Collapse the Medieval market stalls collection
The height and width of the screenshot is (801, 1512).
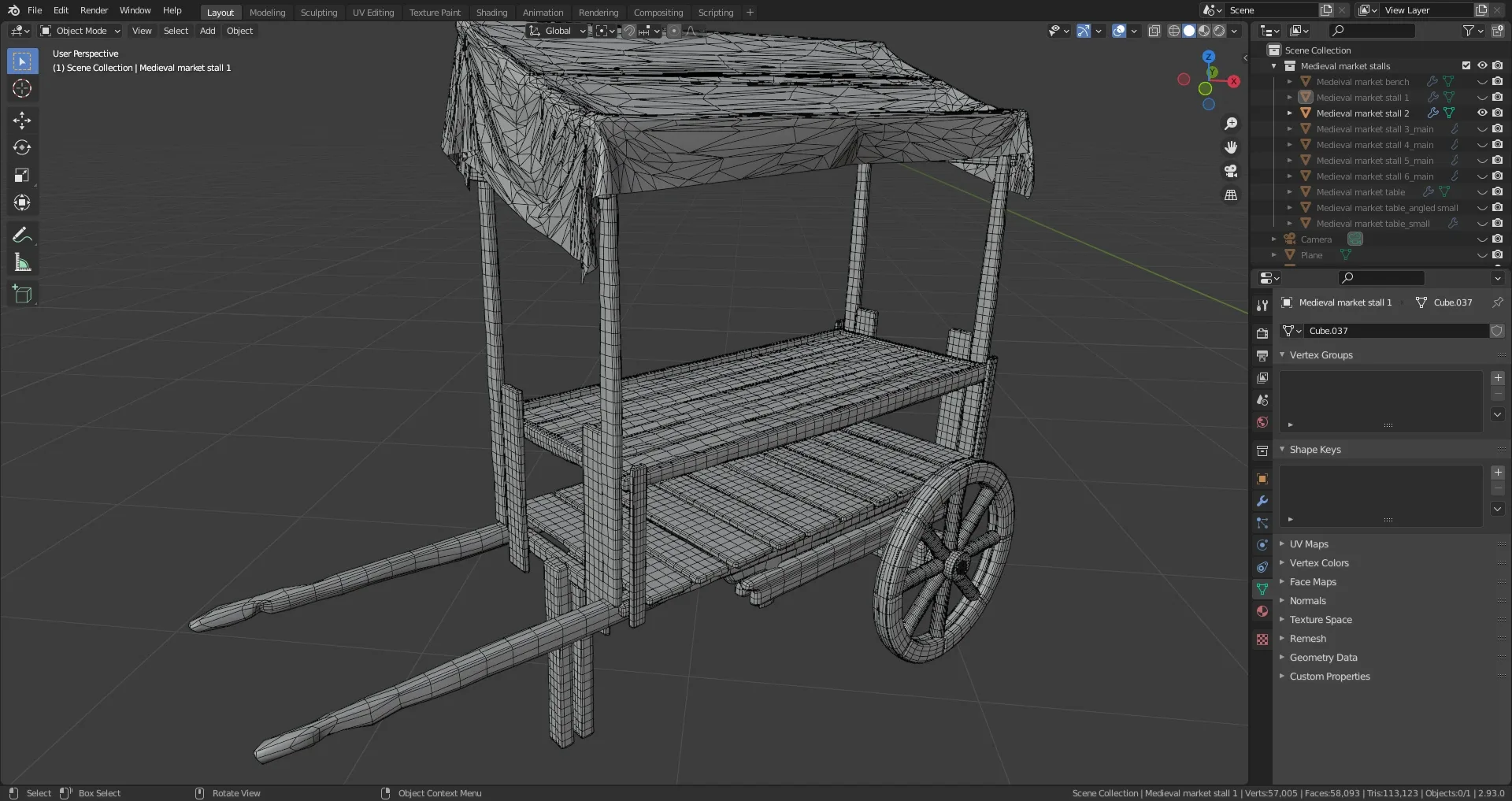(x=1273, y=65)
